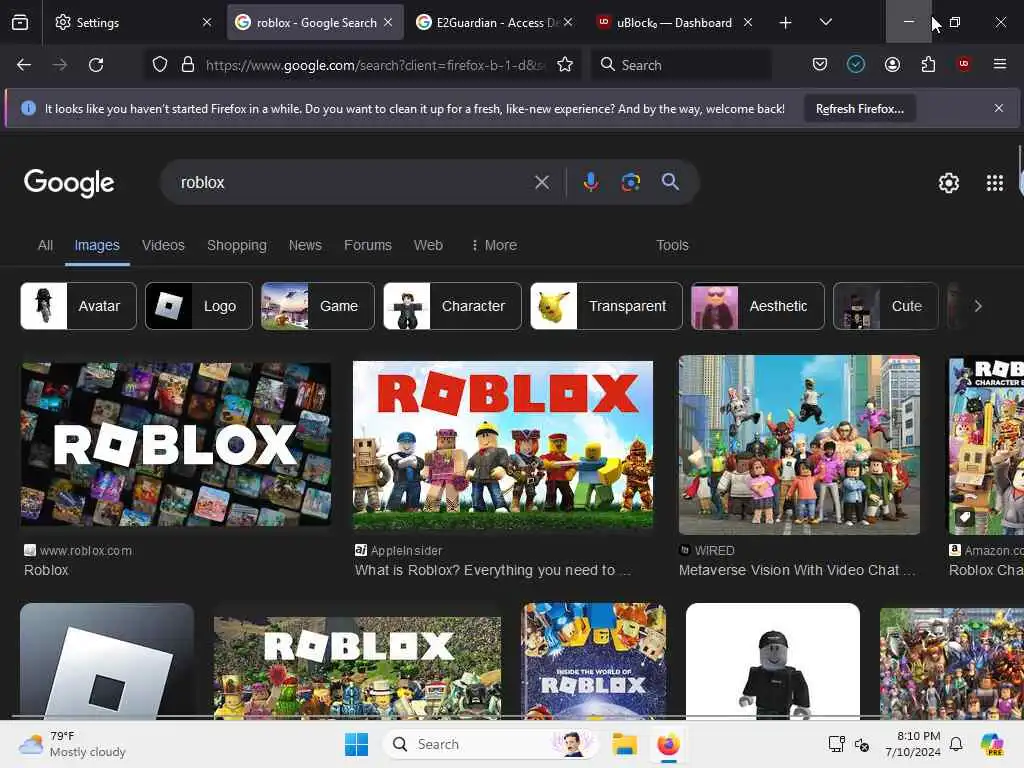Open tracking protection shield icon

(160, 65)
